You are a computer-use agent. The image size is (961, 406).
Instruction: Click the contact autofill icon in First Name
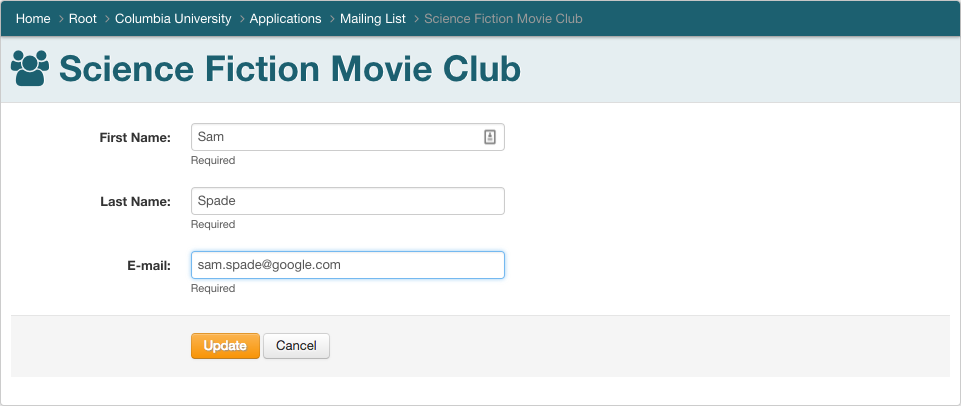(x=490, y=137)
